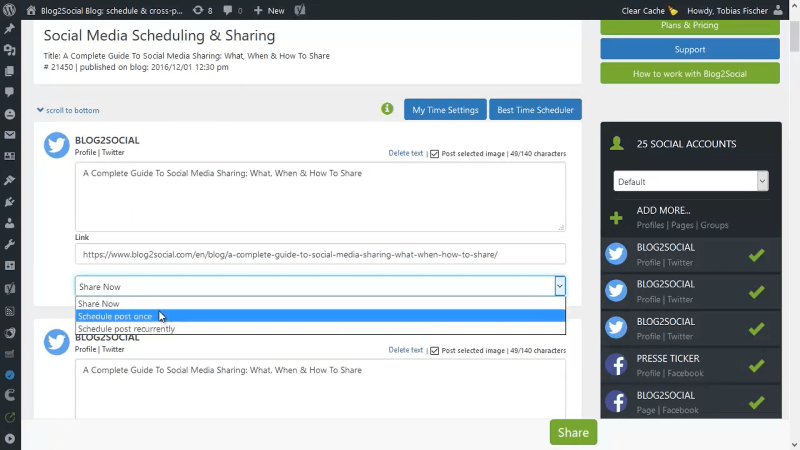The image size is (800, 450).
Task: Open Users via the person sidebar icon
Action: [10, 223]
